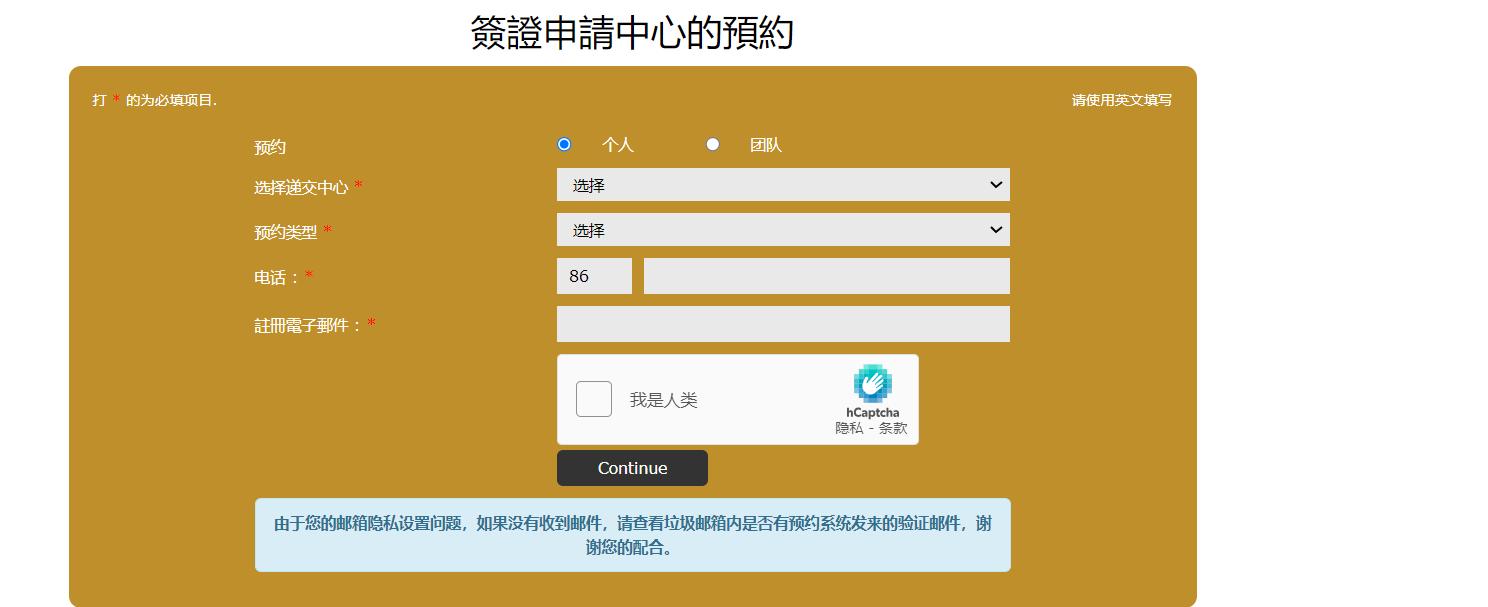The height and width of the screenshot is (607, 1488).
Task: Open the 选择递交中心 dropdown
Action: [x=782, y=184]
